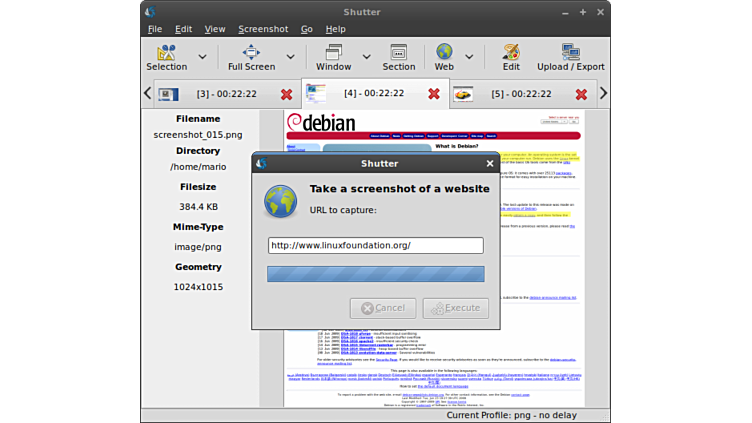Choose the Section capture tool
The width and height of the screenshot is (752, 423).
pos(398,52)
